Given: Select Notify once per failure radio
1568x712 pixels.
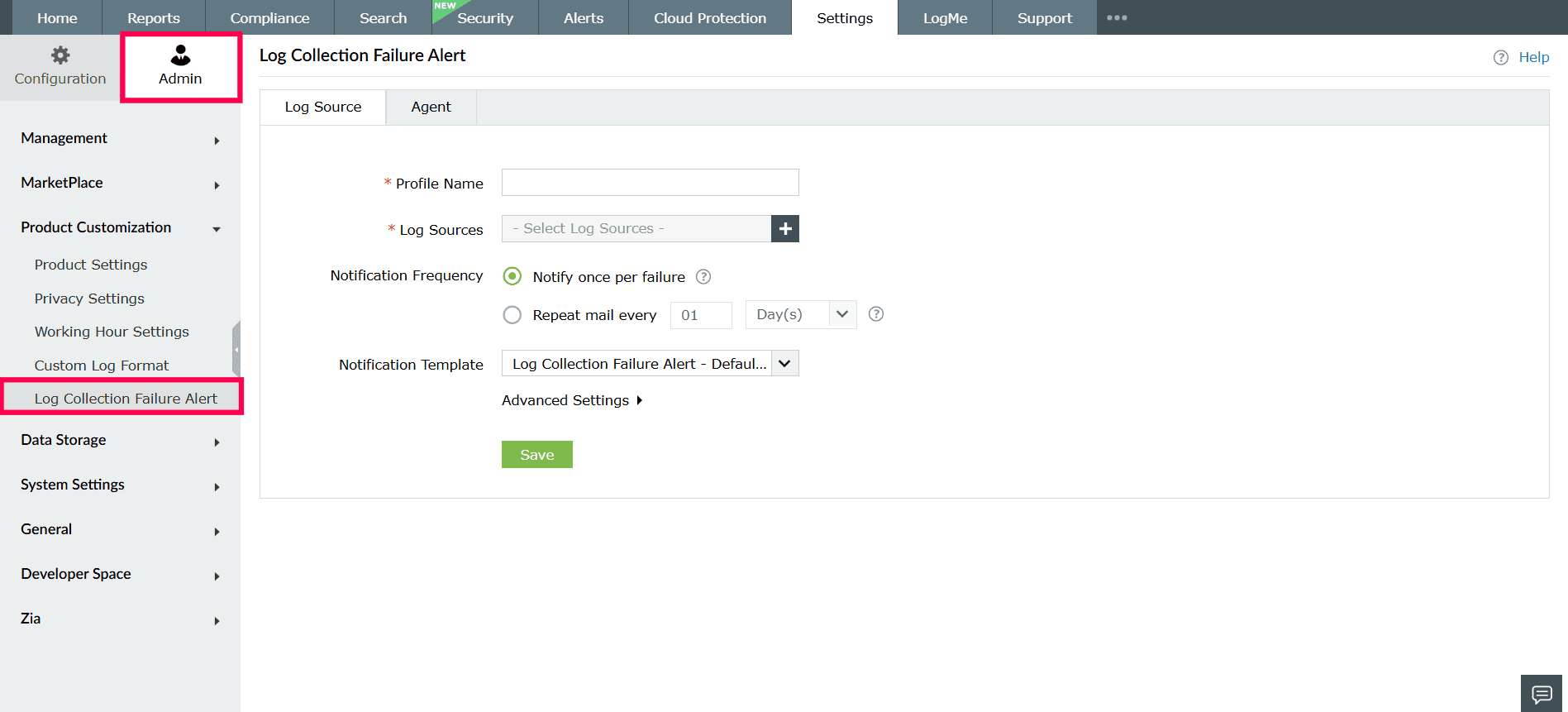Looking at the screenshot, I should (512, 276).
